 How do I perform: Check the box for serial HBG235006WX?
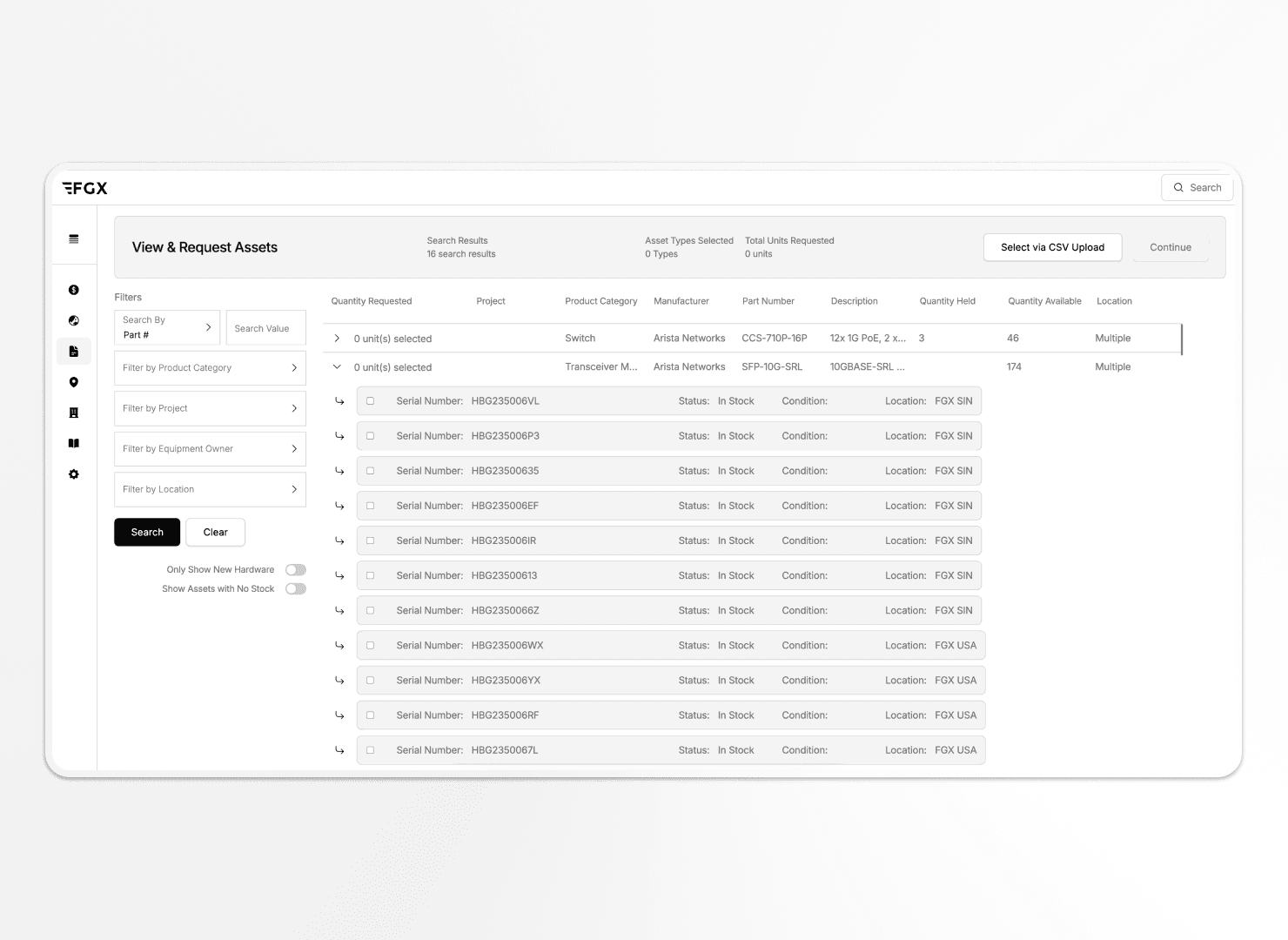(370, 645)
